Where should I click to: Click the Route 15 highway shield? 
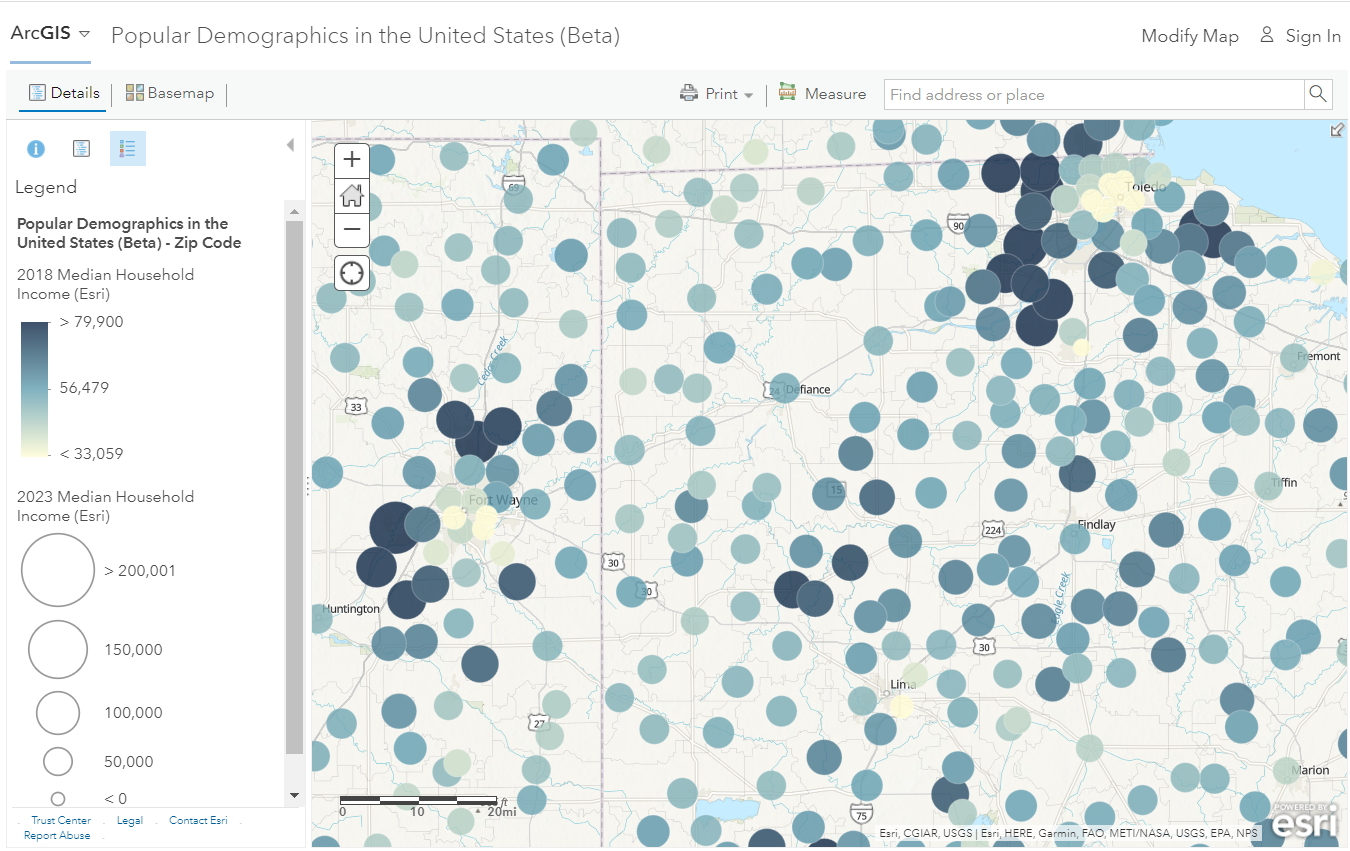[837, 490]
